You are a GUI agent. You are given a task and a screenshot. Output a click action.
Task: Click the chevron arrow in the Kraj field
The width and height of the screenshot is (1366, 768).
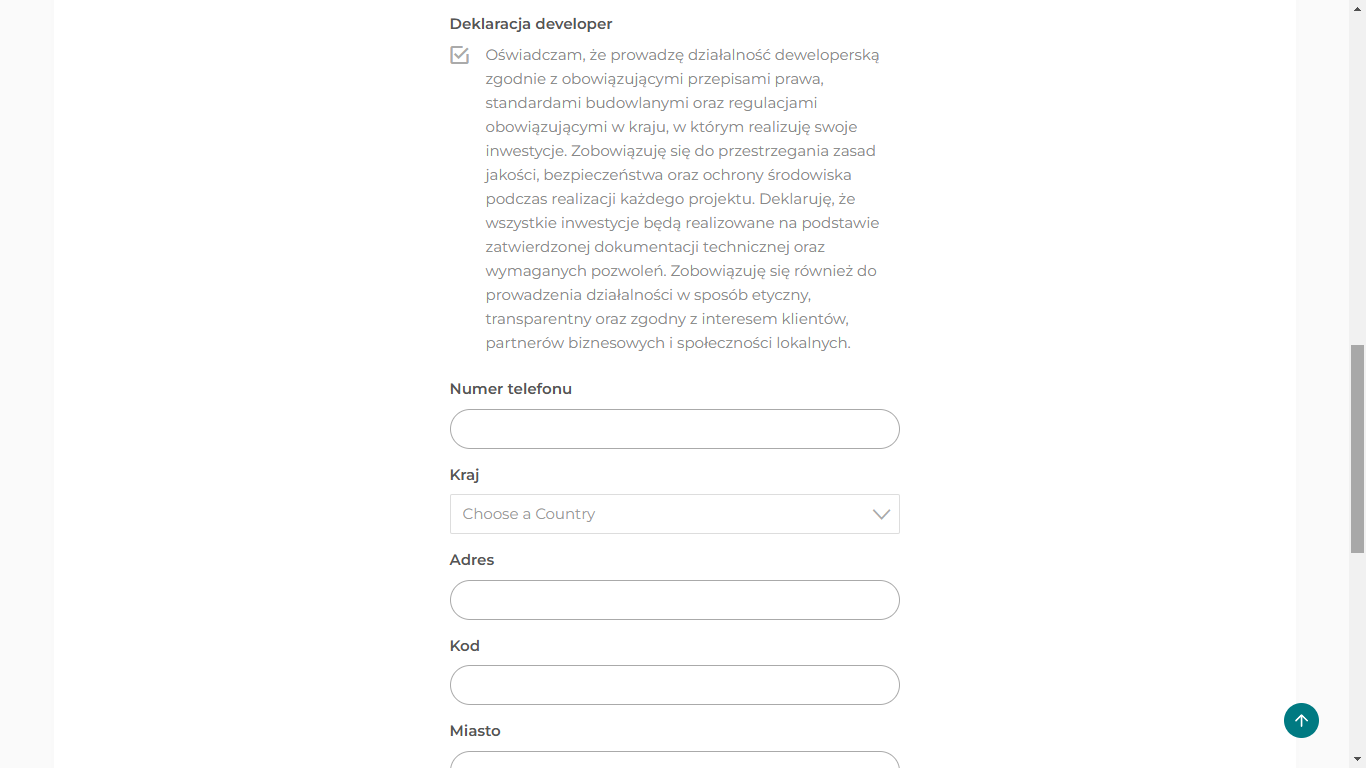click(881, 514)
